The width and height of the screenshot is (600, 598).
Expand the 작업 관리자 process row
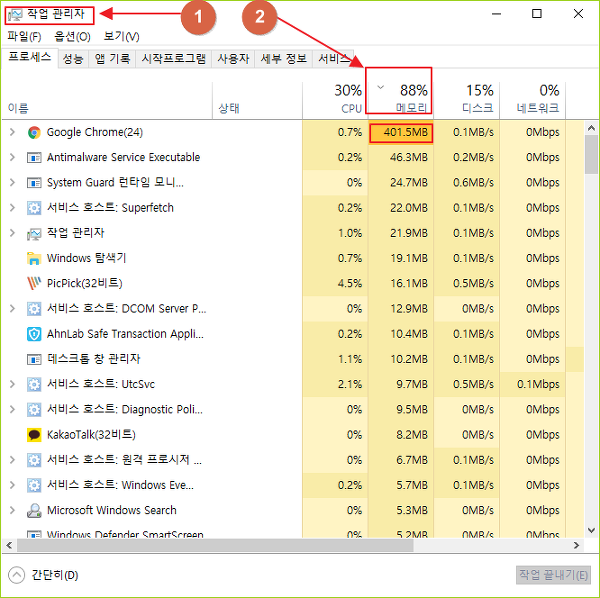click(x=12, y=233)
